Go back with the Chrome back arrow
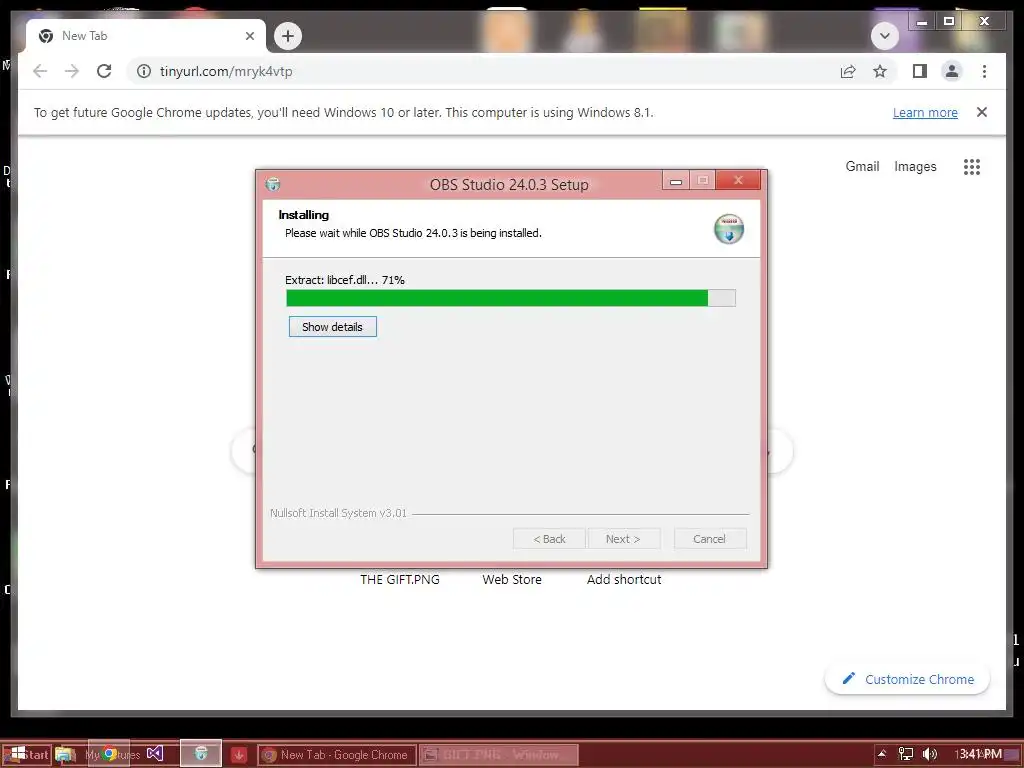1024x768 pixels. 40,71
